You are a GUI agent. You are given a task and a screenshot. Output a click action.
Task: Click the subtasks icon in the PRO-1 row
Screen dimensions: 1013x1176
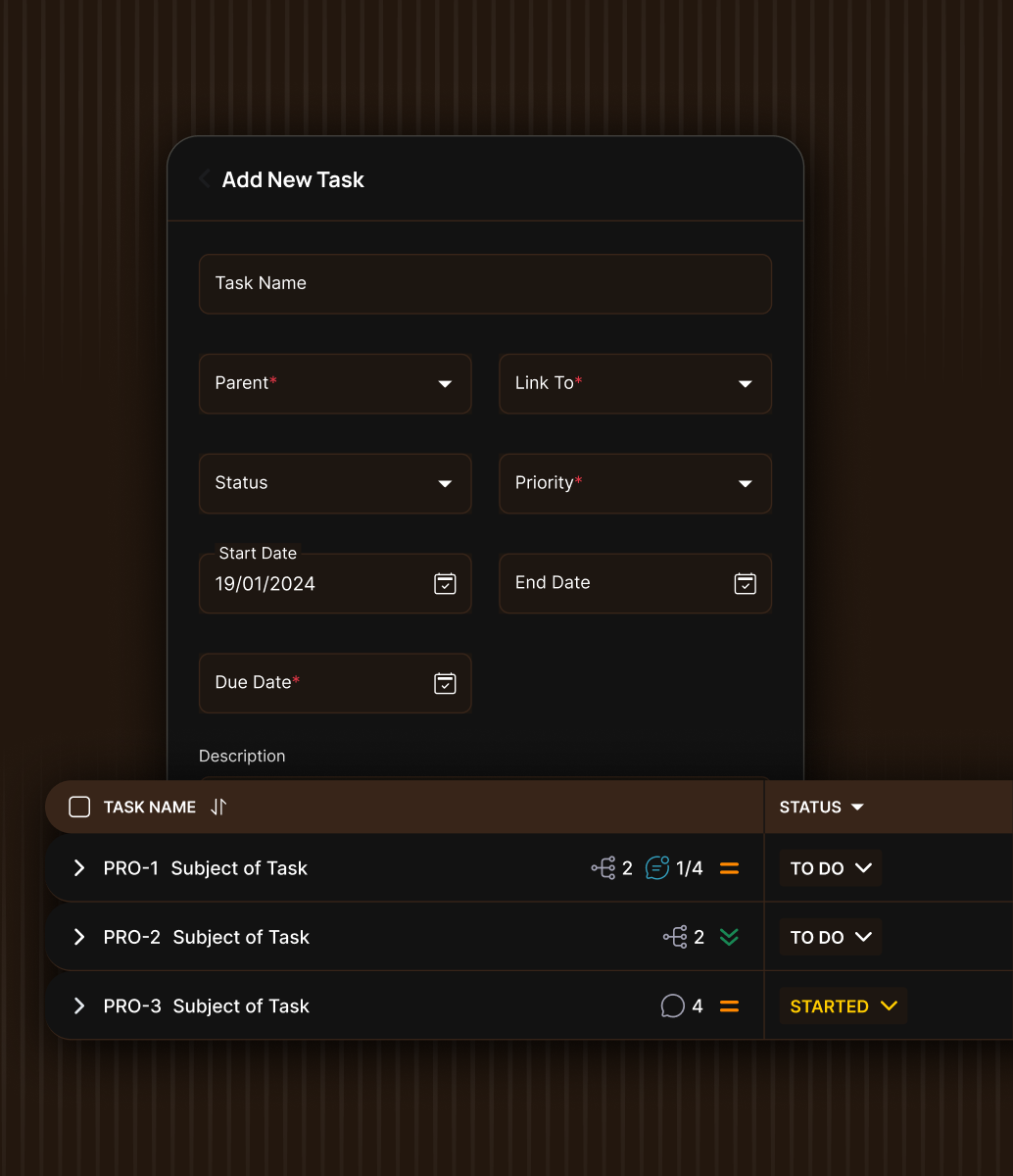(603, 868)
